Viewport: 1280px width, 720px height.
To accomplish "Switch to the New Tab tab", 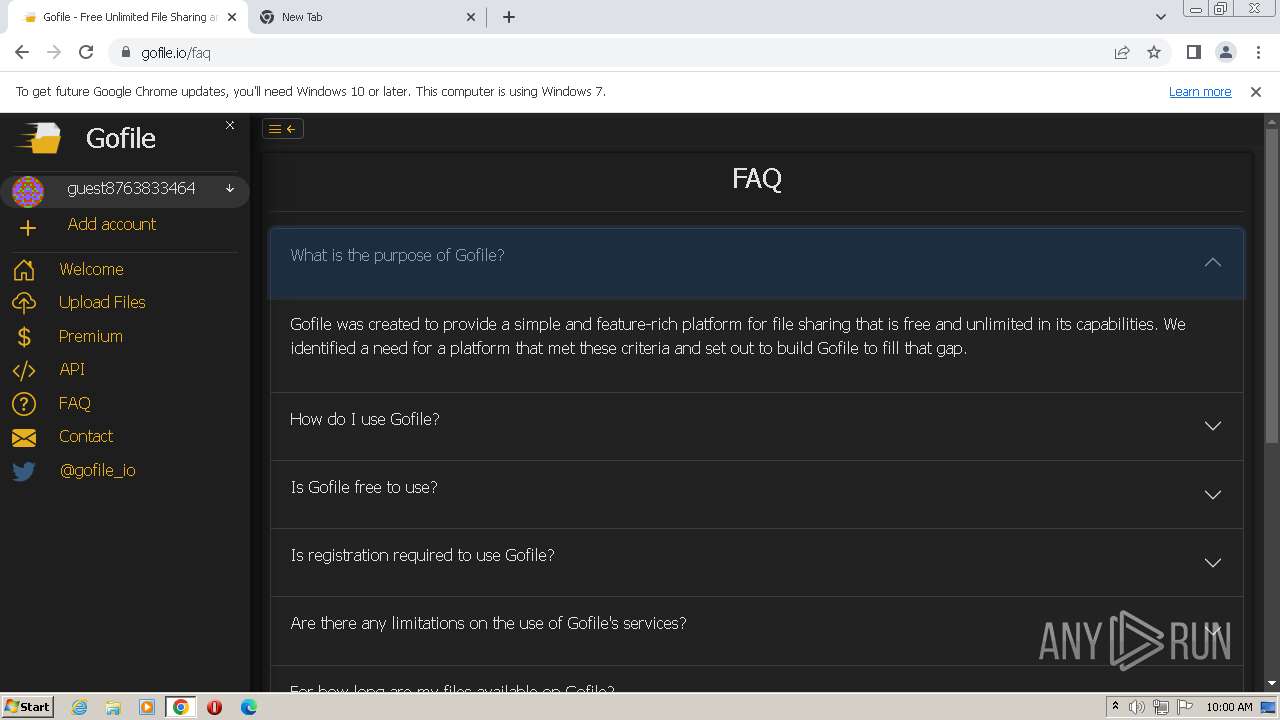I will coord(365,17).
